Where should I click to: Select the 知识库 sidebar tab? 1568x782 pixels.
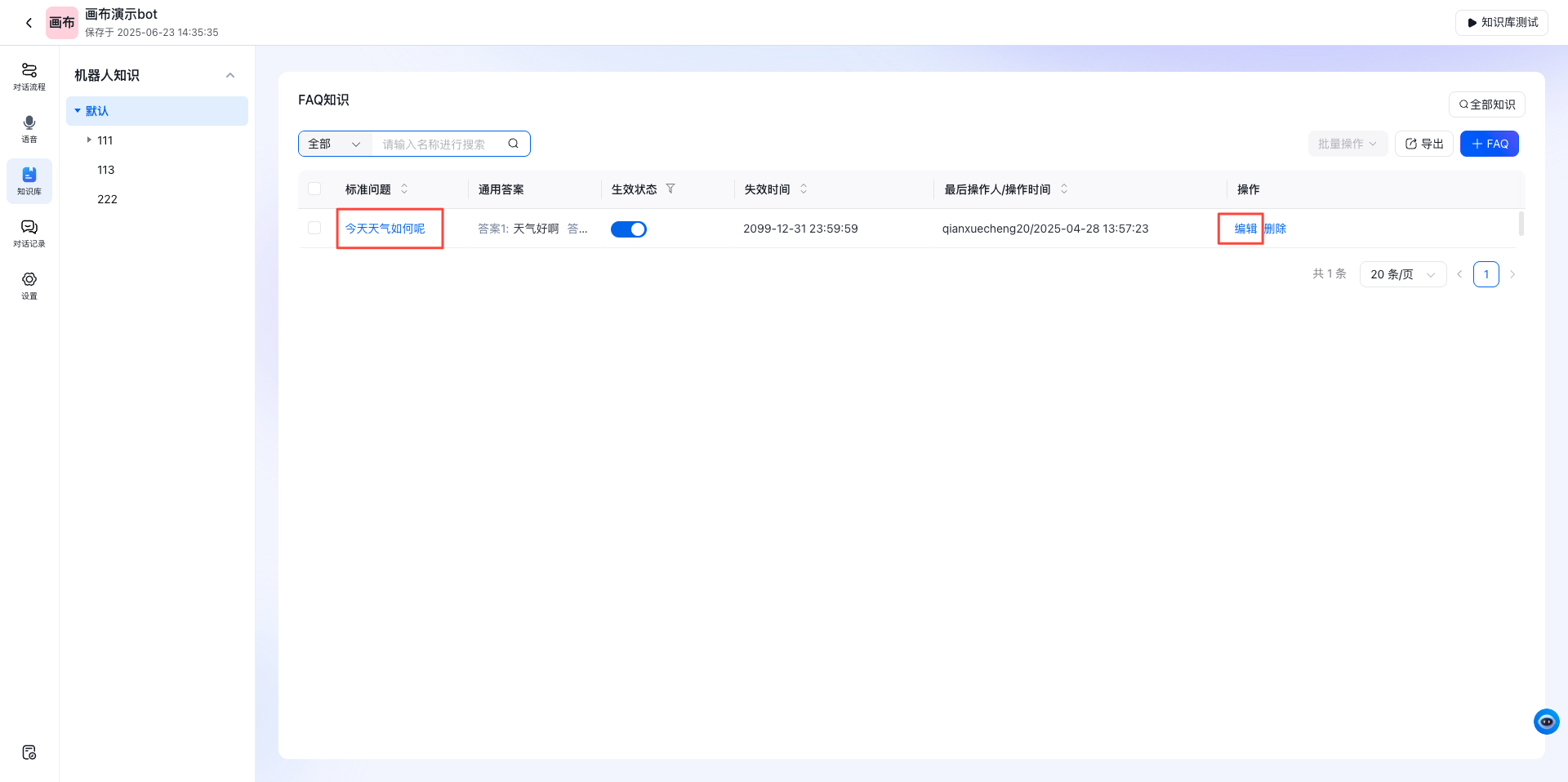coord(29,180)
